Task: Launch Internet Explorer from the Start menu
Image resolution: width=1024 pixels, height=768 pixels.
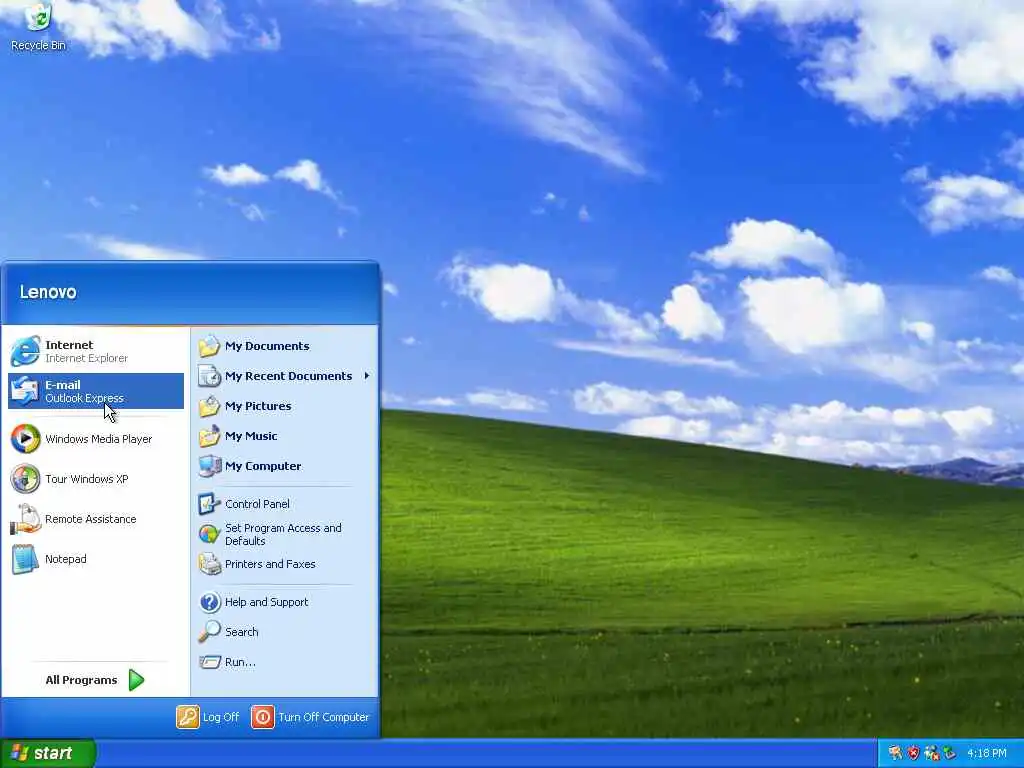Action: coord(96,351)
